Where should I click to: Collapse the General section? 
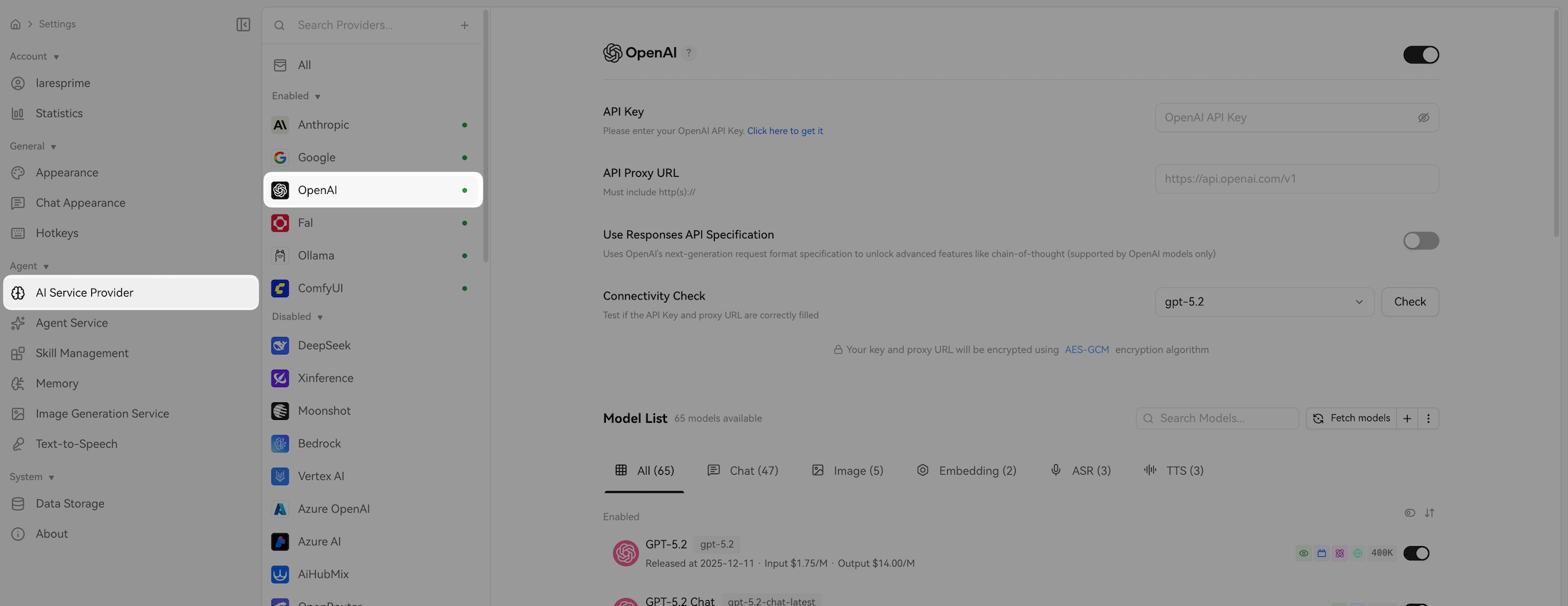click(33, 146)
